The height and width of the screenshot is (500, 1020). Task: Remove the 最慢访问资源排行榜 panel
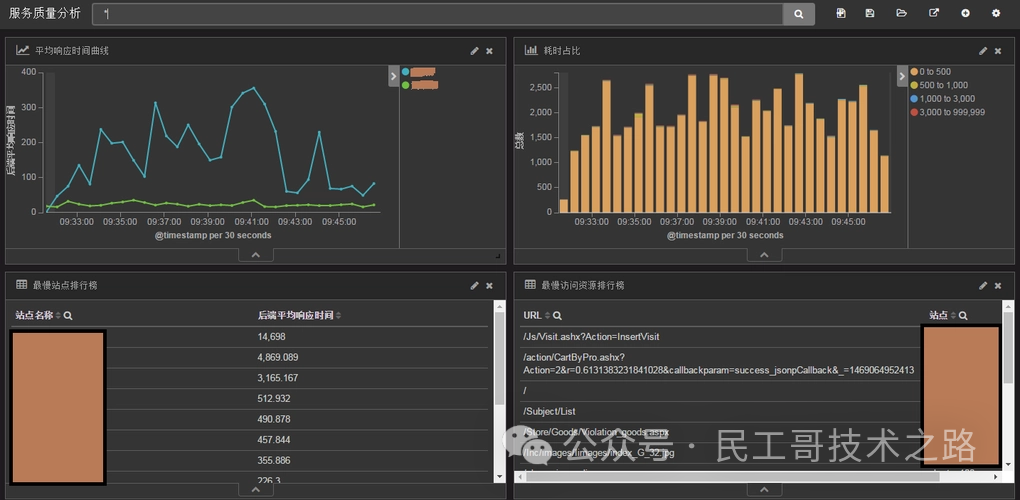click(x=998, y=285)
